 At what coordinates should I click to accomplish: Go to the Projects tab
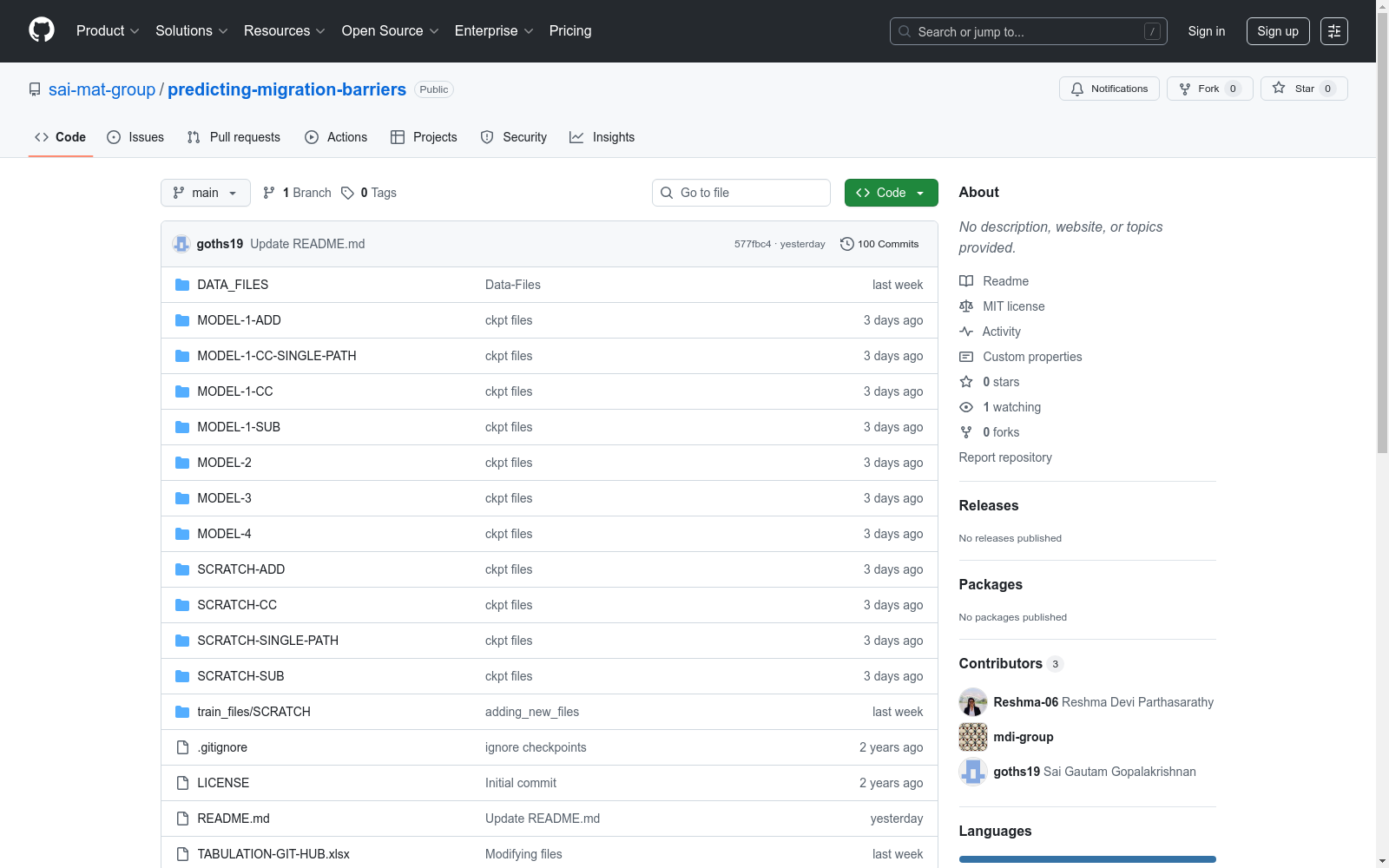tap(424, 137)
